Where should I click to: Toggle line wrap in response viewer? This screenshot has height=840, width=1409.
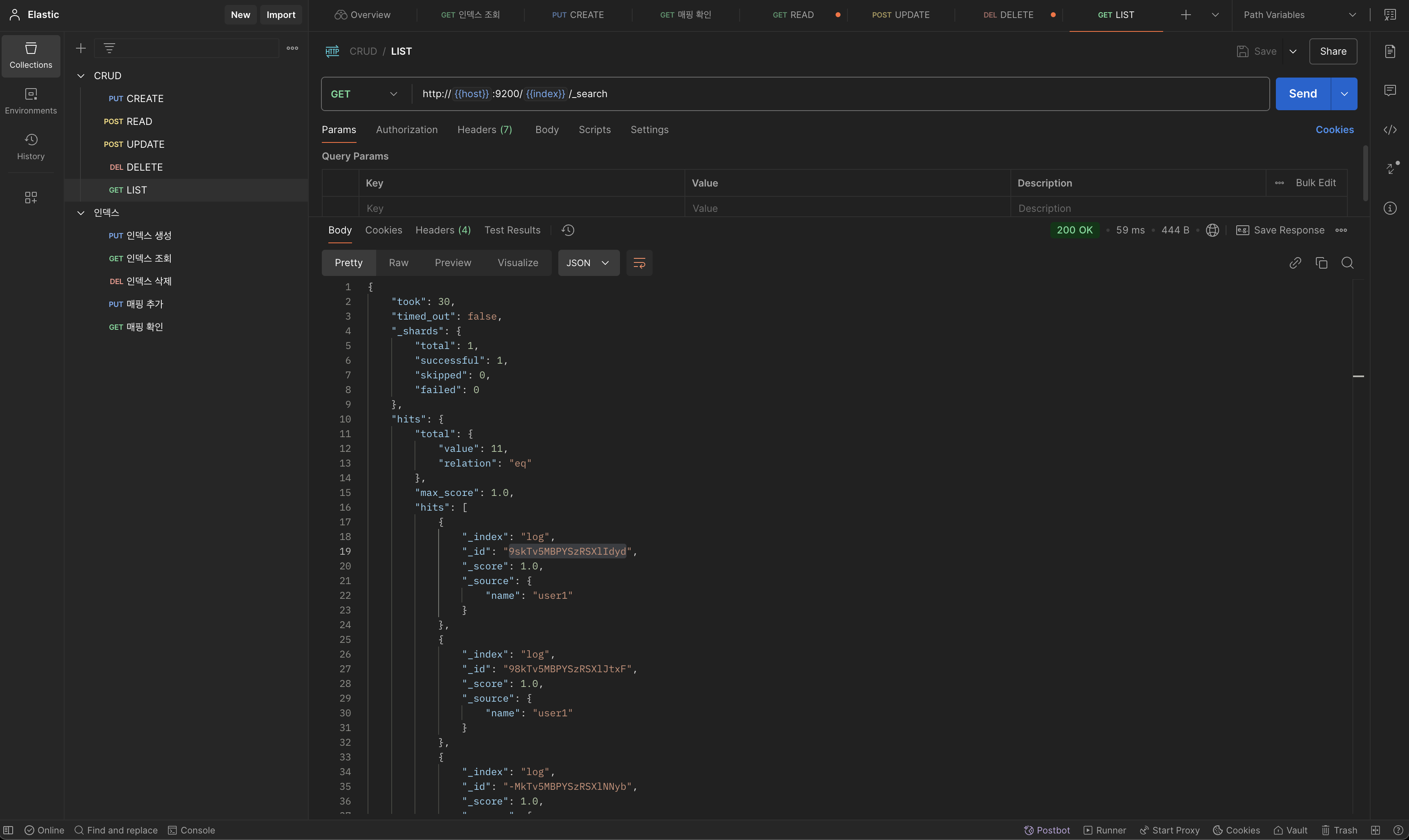click(639, 262)
